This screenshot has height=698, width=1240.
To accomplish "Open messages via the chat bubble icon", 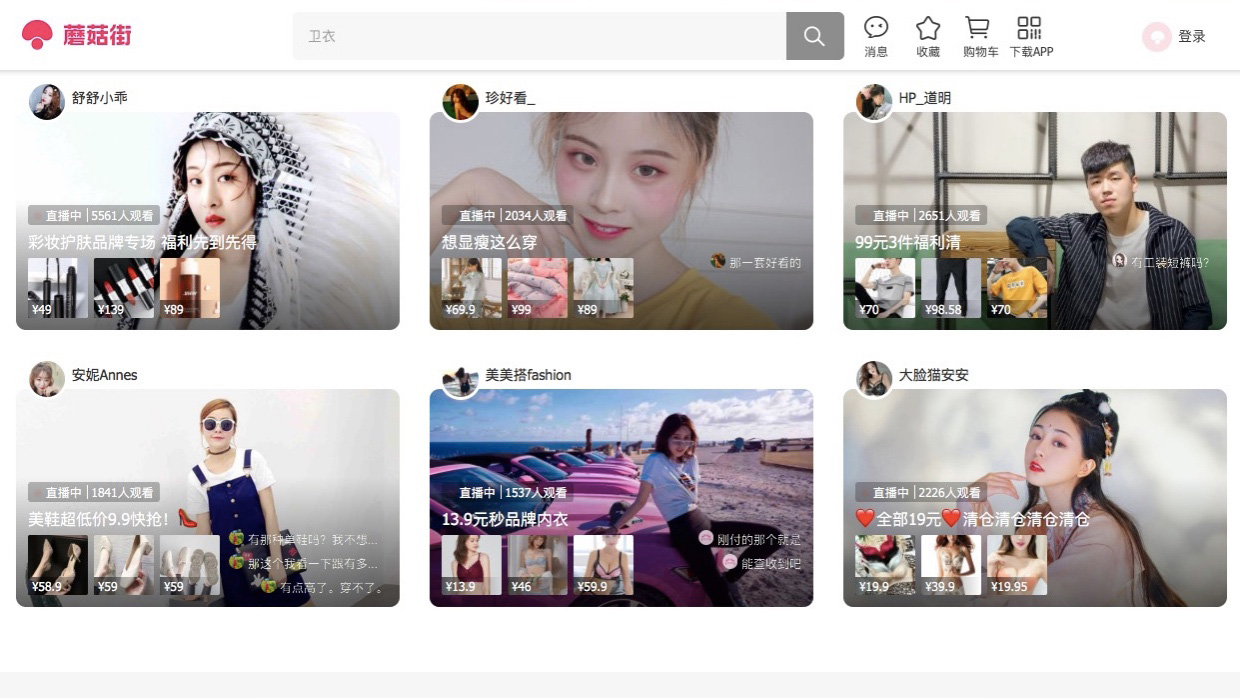I will coord(876,28).
